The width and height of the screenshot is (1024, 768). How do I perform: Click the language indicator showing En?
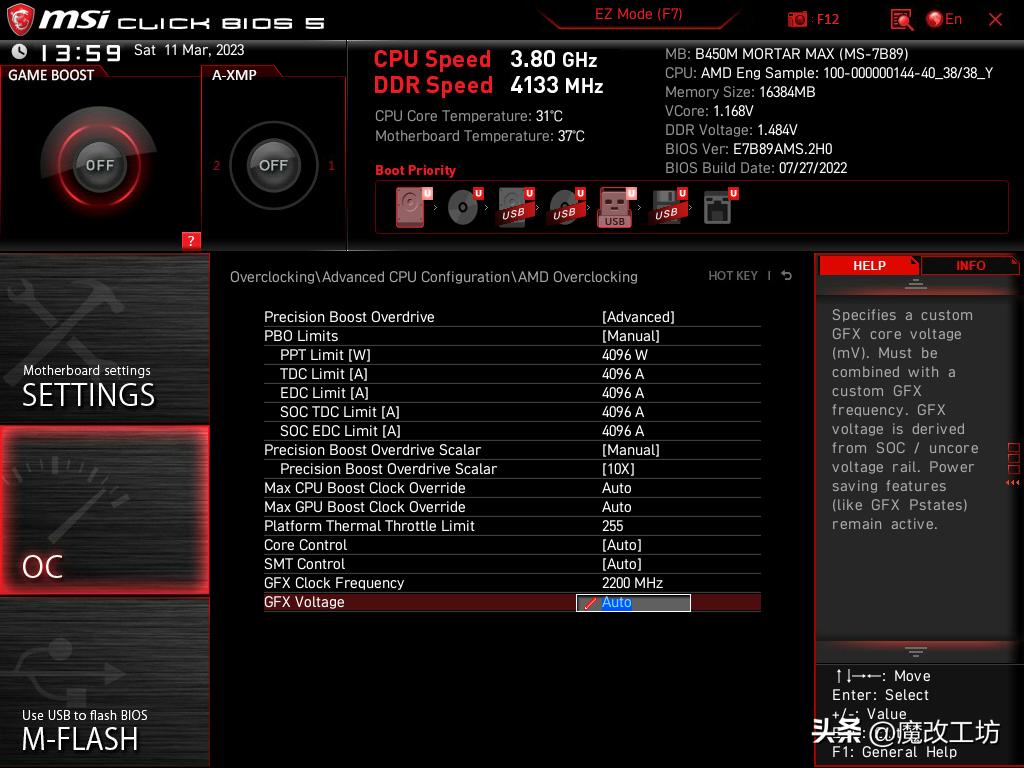pos(947,19)
